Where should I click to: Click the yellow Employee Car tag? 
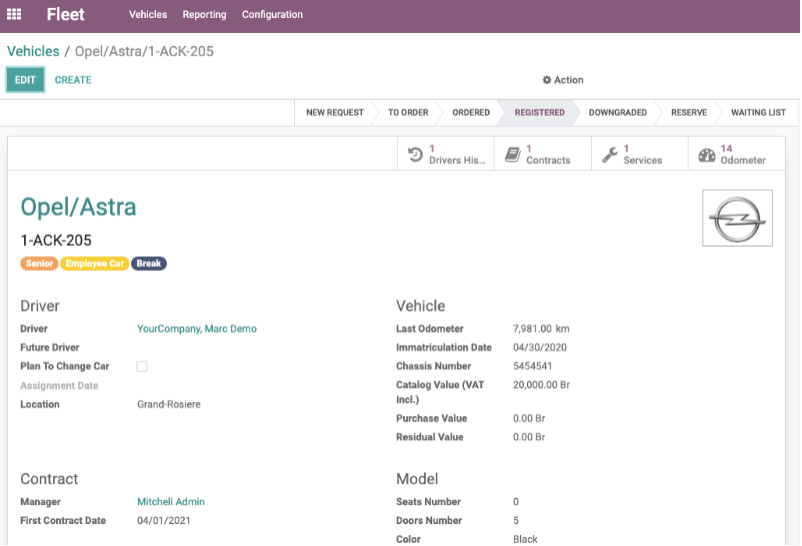coord(95,264)
